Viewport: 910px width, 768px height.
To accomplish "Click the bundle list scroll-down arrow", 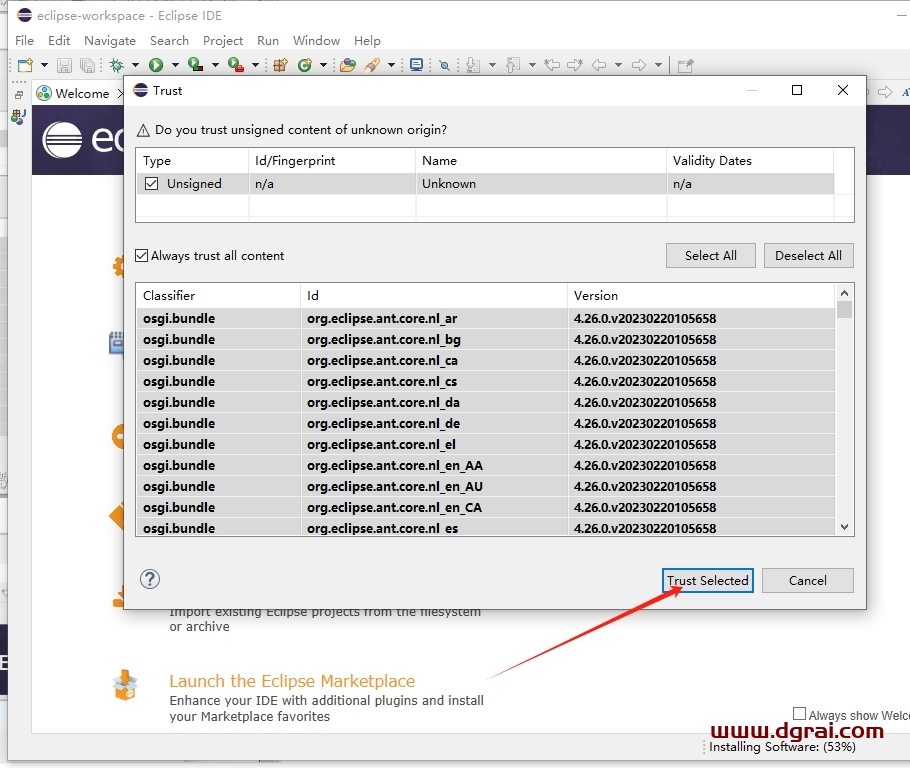I will tap(844, 527).
